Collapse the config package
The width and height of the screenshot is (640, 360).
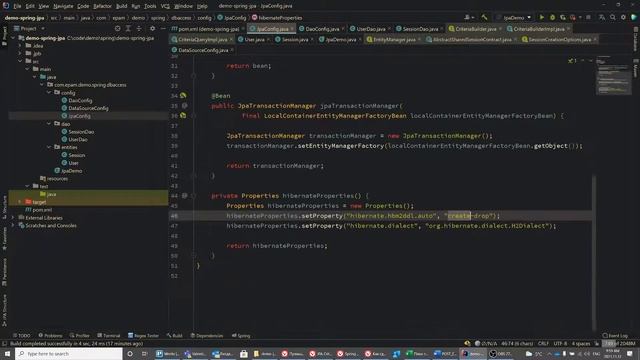tap(49, 93)
